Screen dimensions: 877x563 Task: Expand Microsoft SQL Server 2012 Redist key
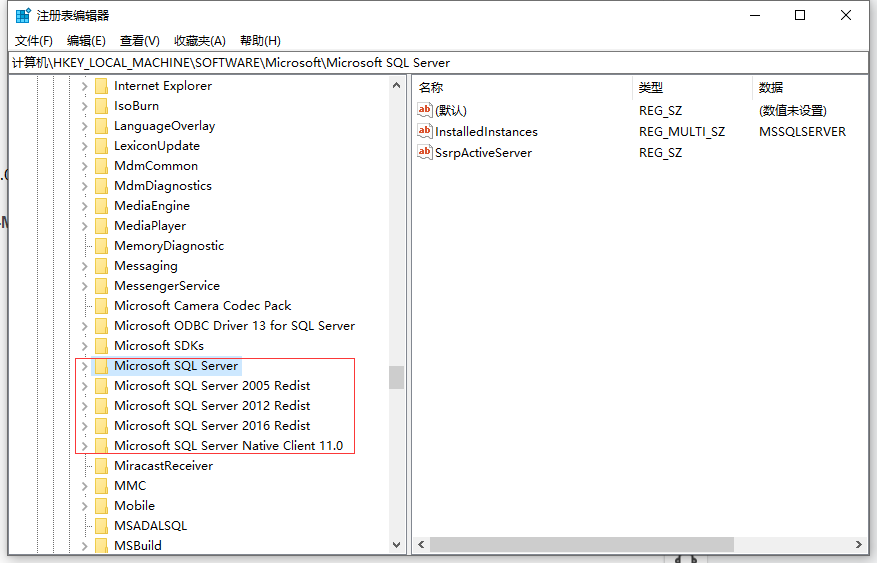tap(84, 406)
